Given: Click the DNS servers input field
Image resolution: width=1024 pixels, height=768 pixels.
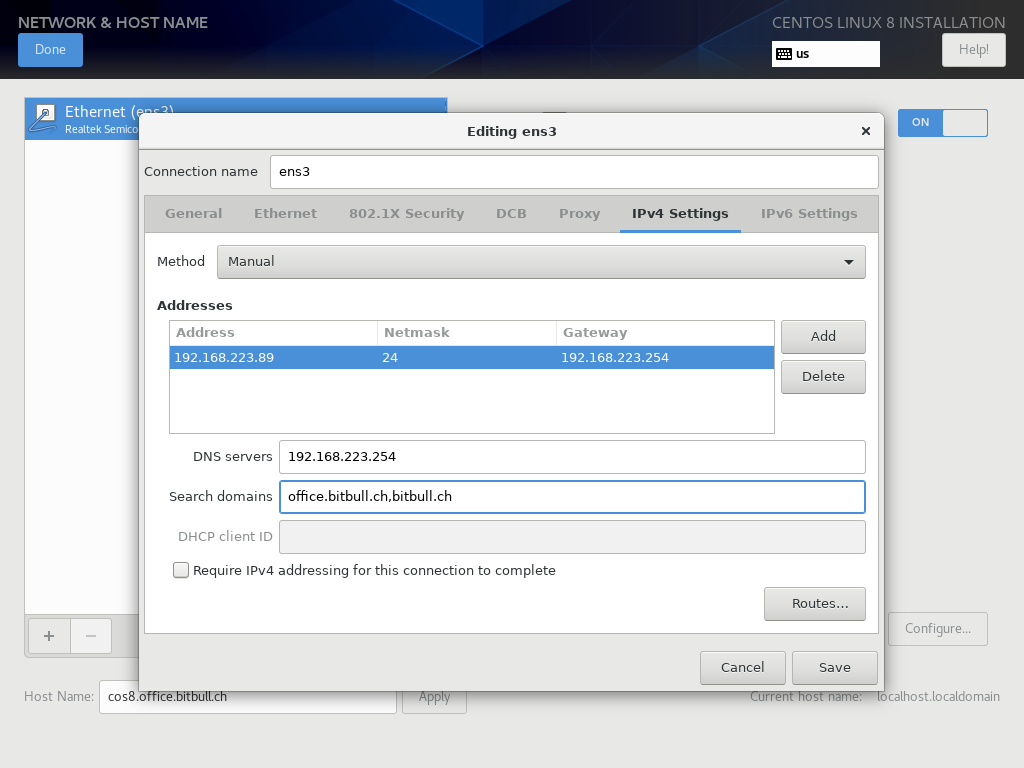Looking at the screenshot, I should (x=572, y=457).
